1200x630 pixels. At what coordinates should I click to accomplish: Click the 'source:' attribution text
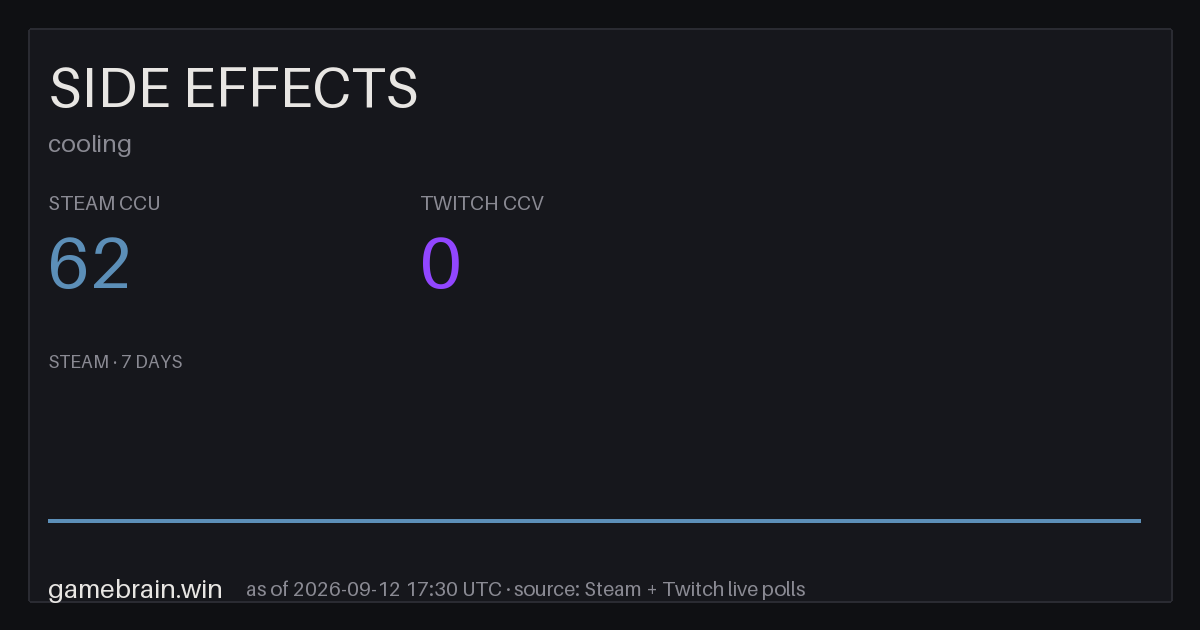[549, 589]
